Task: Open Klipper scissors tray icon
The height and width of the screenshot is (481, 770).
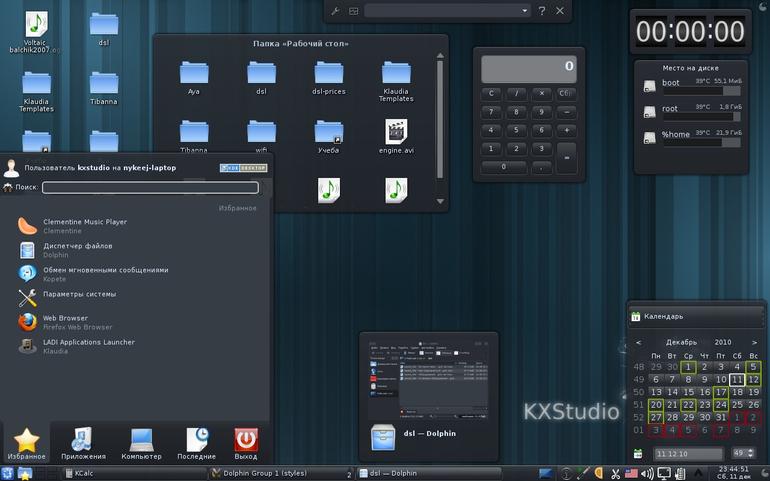Action: click(615, 474)
